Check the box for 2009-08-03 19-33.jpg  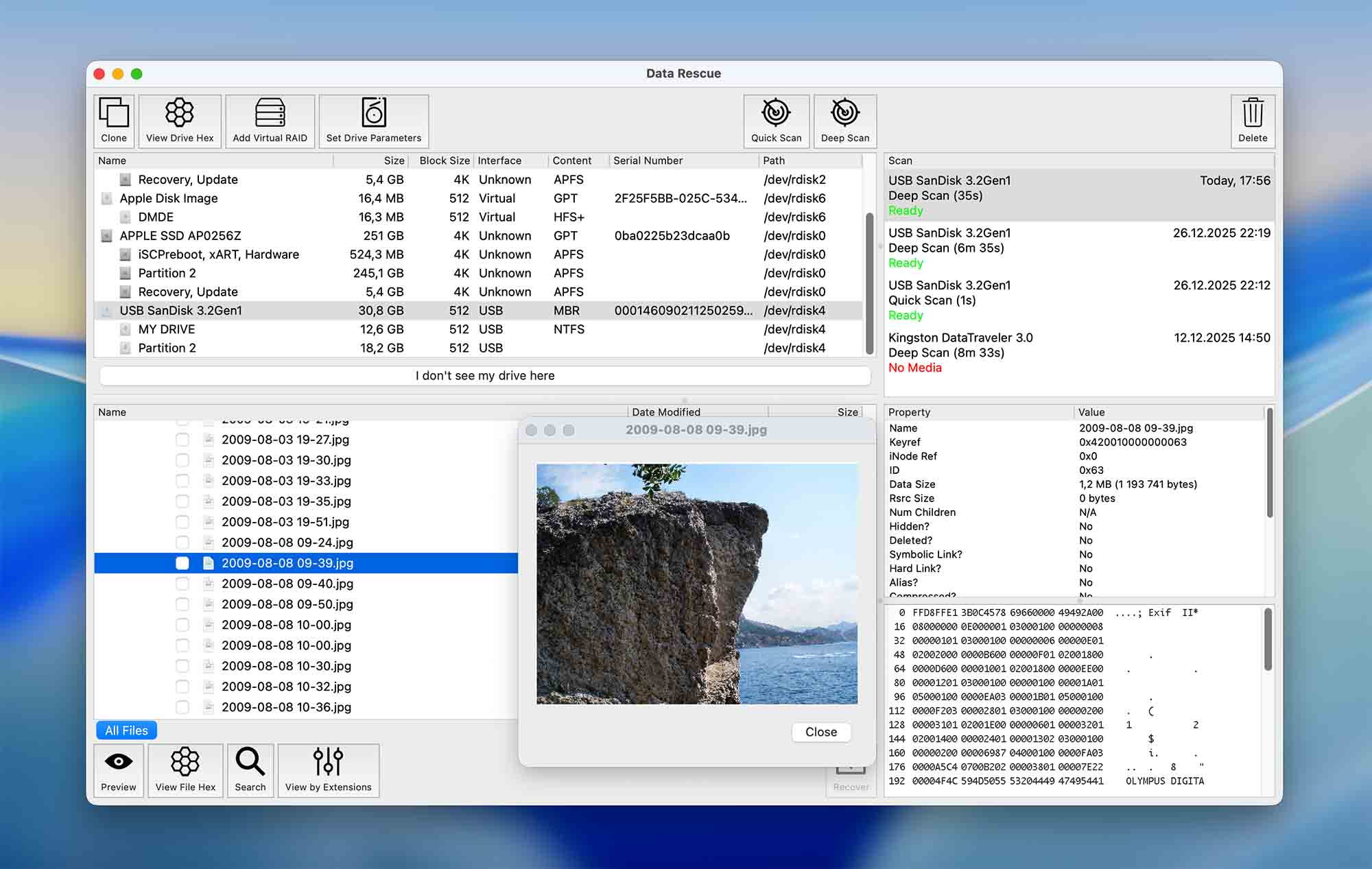[182, 481]
